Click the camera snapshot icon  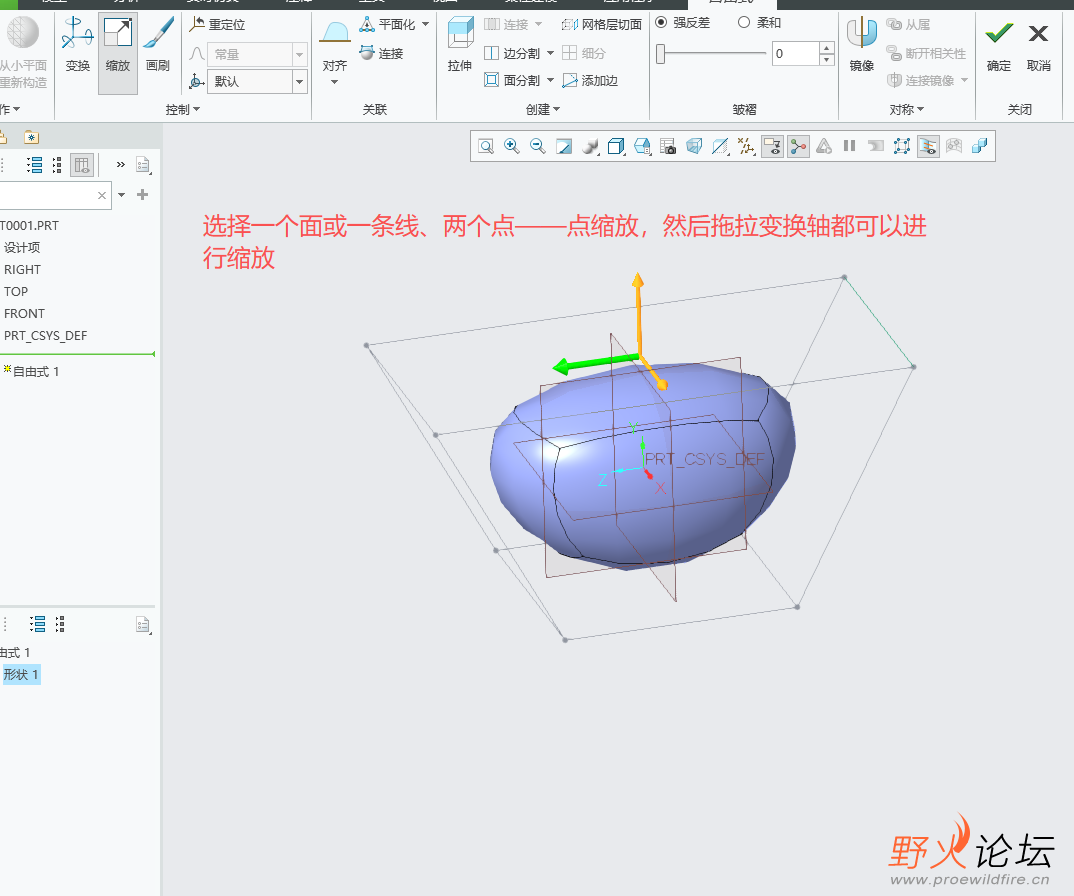(x=668, y=146)
